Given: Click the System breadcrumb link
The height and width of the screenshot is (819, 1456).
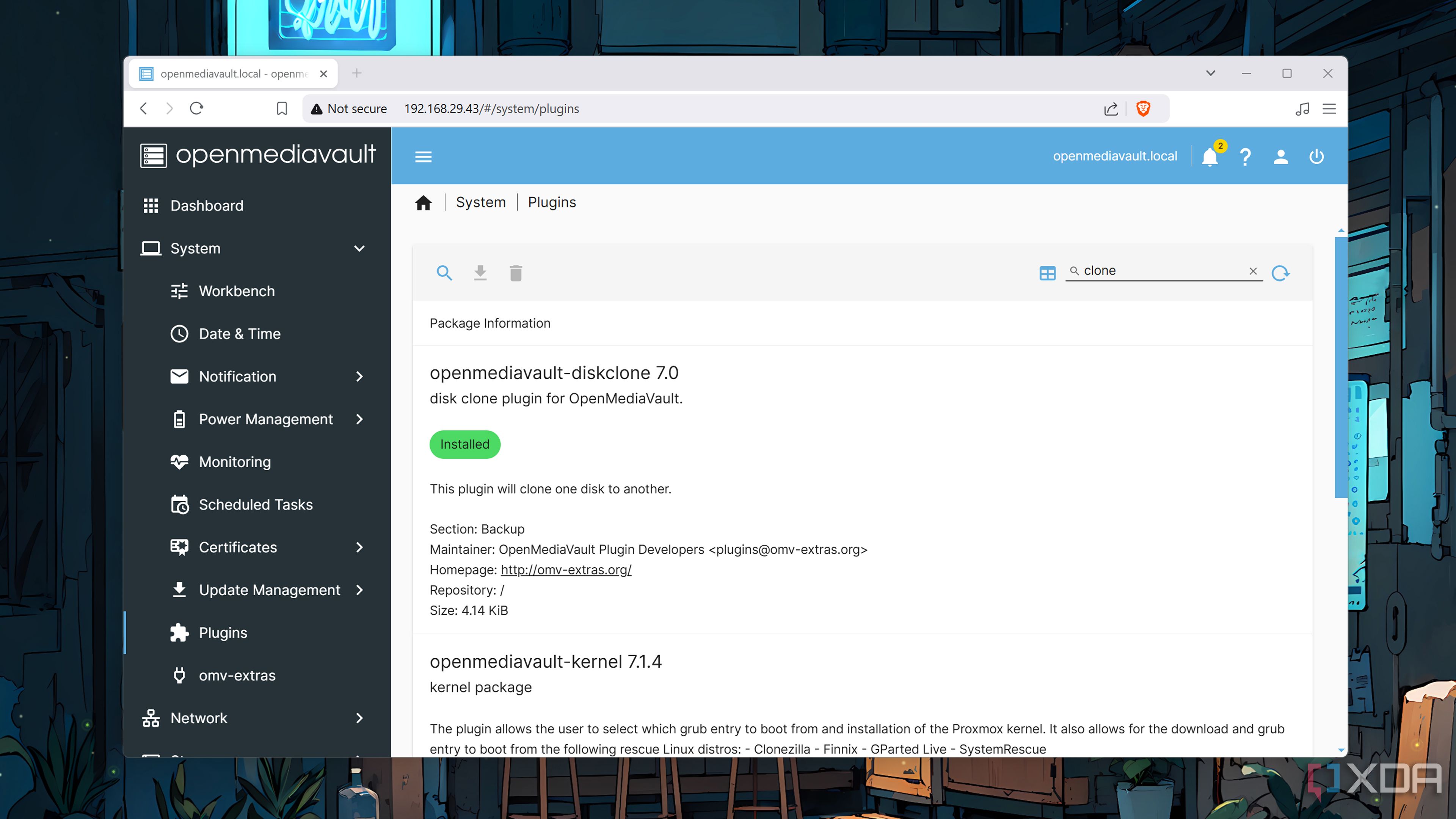Looking at the screenshot, I should tap(480, 202).
